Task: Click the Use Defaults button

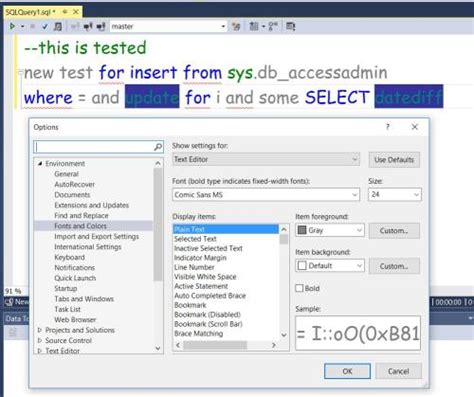Action: (x=394, y=160)
